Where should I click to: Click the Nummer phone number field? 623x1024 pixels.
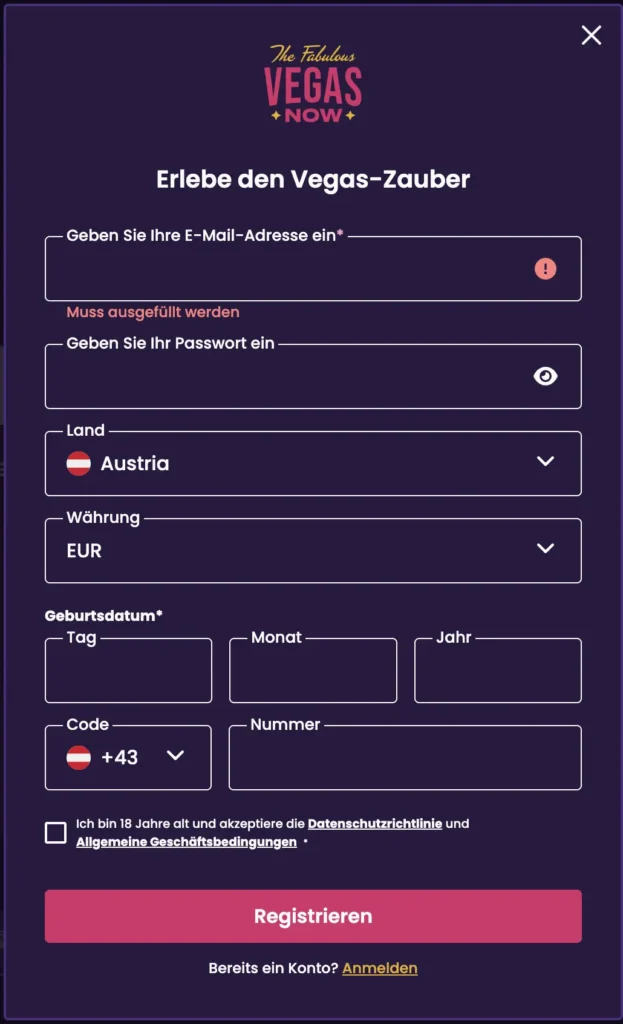(405, 758)
